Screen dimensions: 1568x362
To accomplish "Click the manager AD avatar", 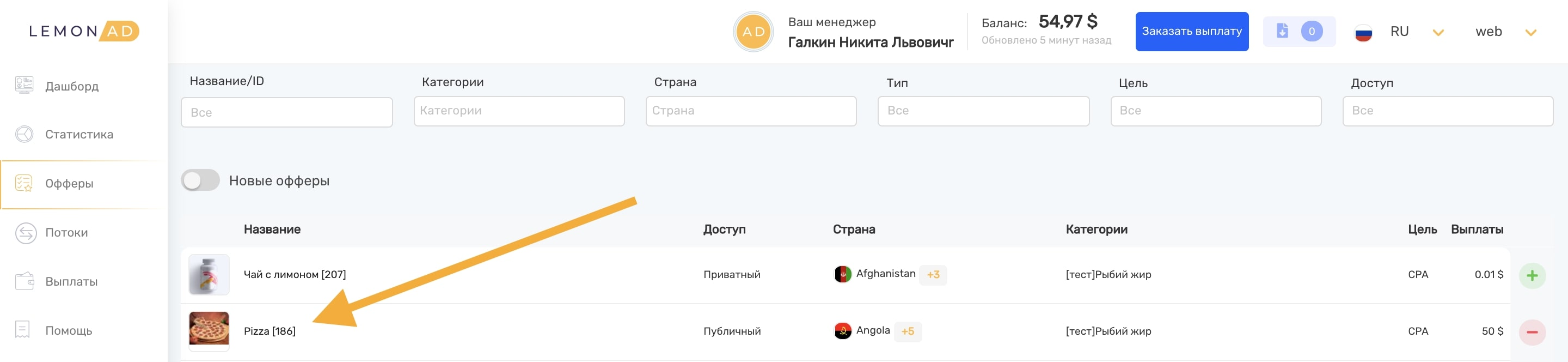I will pos(754,32).
